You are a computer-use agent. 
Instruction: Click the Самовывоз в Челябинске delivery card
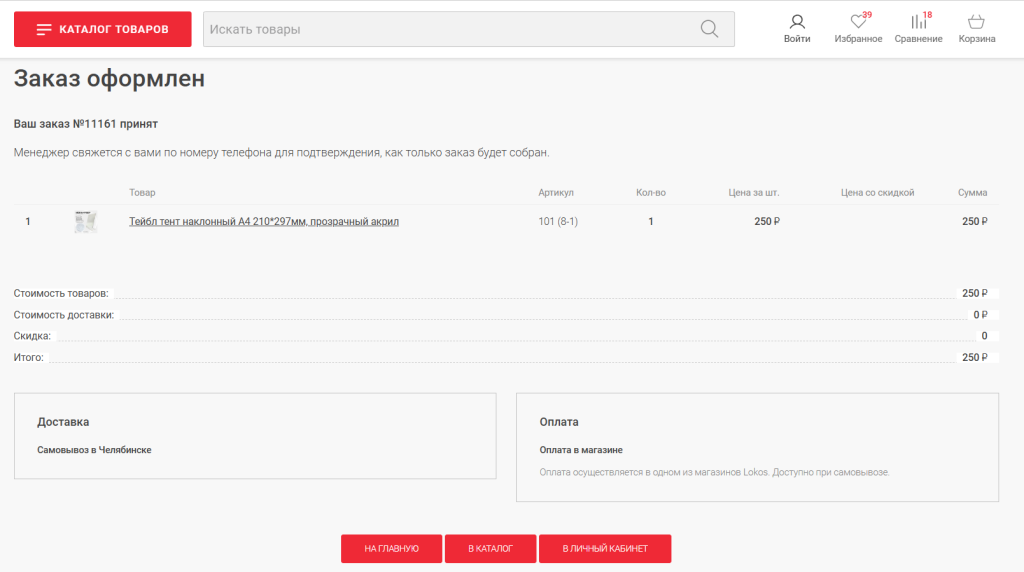255,436
